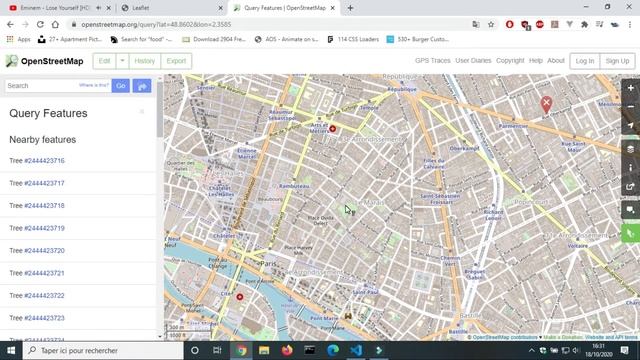Open File Explorer from taskbar

click(x=264, y=350)
